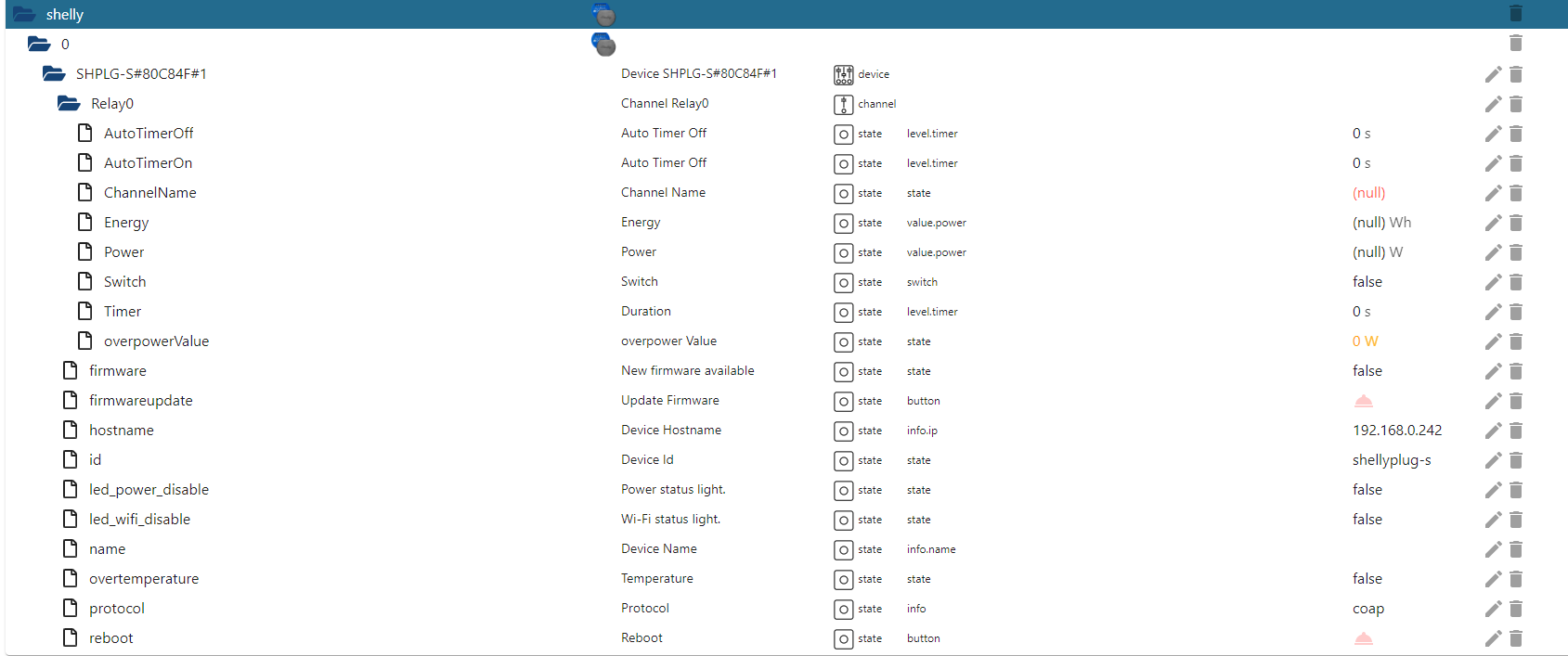Delete the AutoTimerOn object via trash icon

1516,163
